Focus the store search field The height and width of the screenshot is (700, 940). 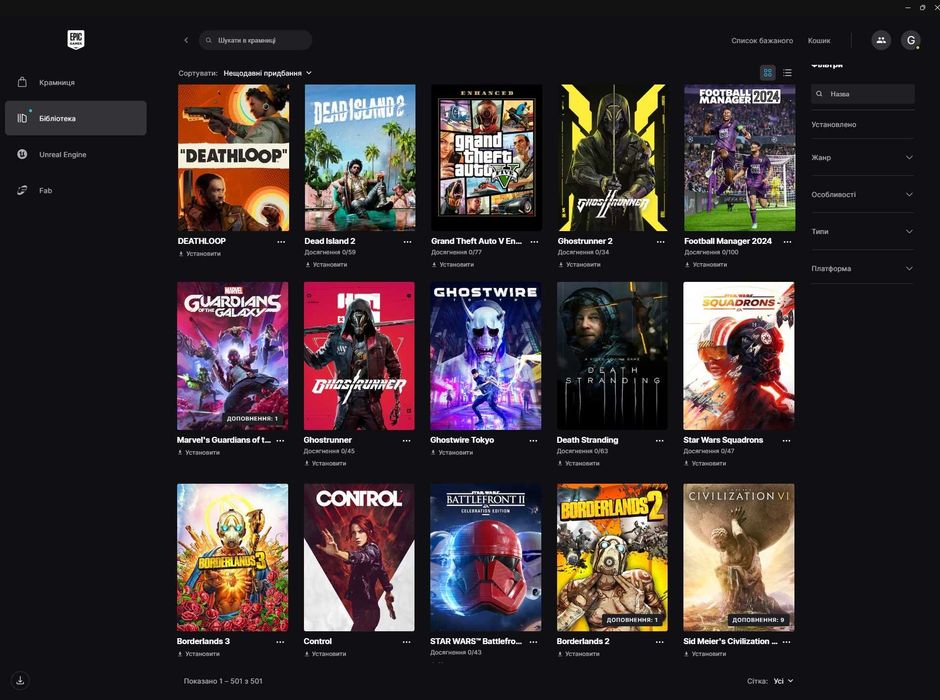coord(255,40)
